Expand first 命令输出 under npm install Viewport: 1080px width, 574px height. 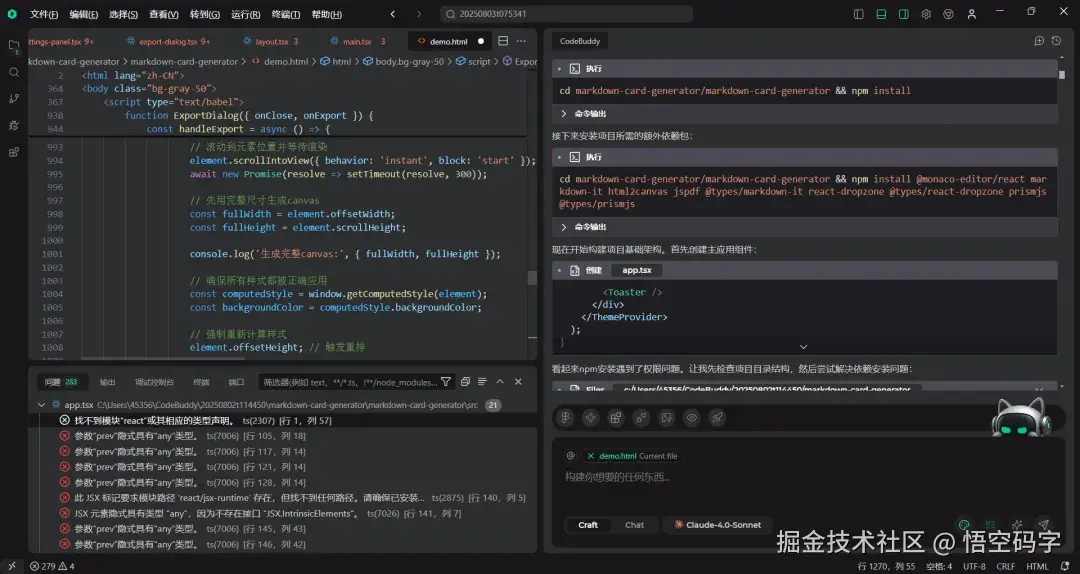tap(563, 113)
